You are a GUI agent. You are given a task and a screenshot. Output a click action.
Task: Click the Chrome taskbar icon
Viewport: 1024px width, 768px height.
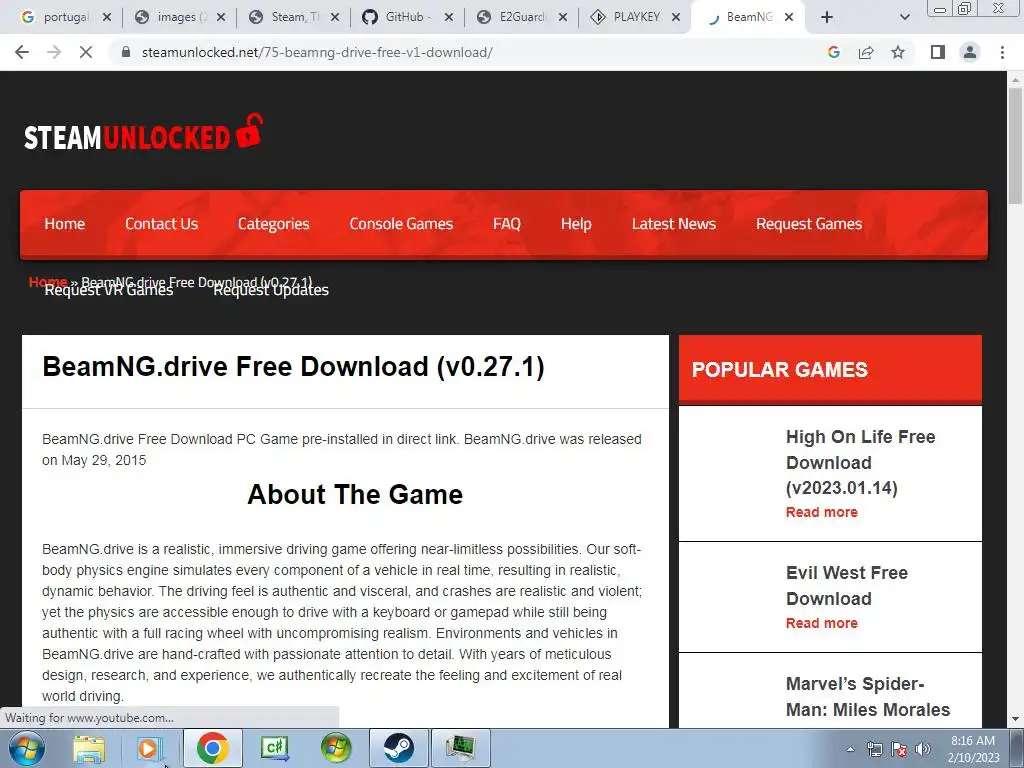(212, 748)
